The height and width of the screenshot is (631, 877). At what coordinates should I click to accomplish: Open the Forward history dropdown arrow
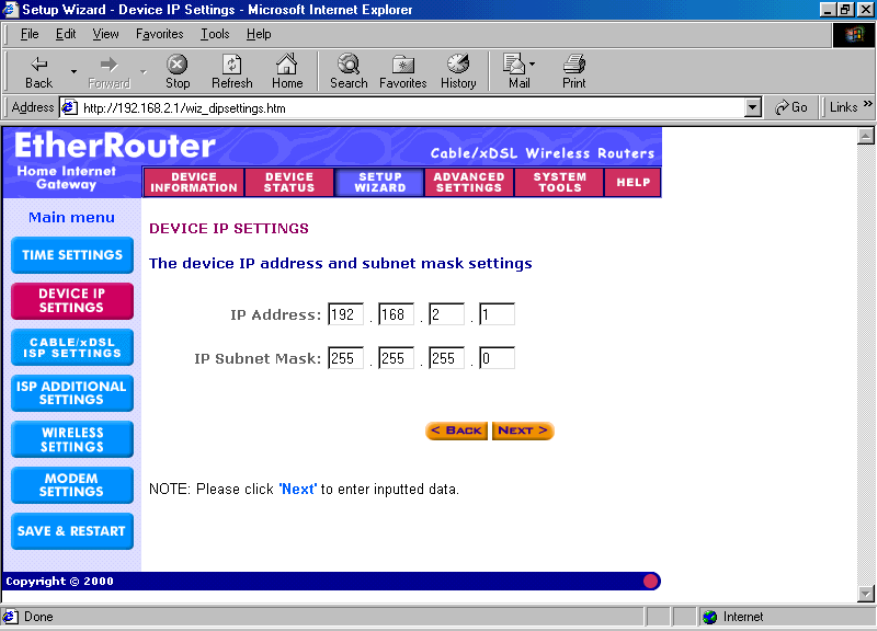(143, 72)
